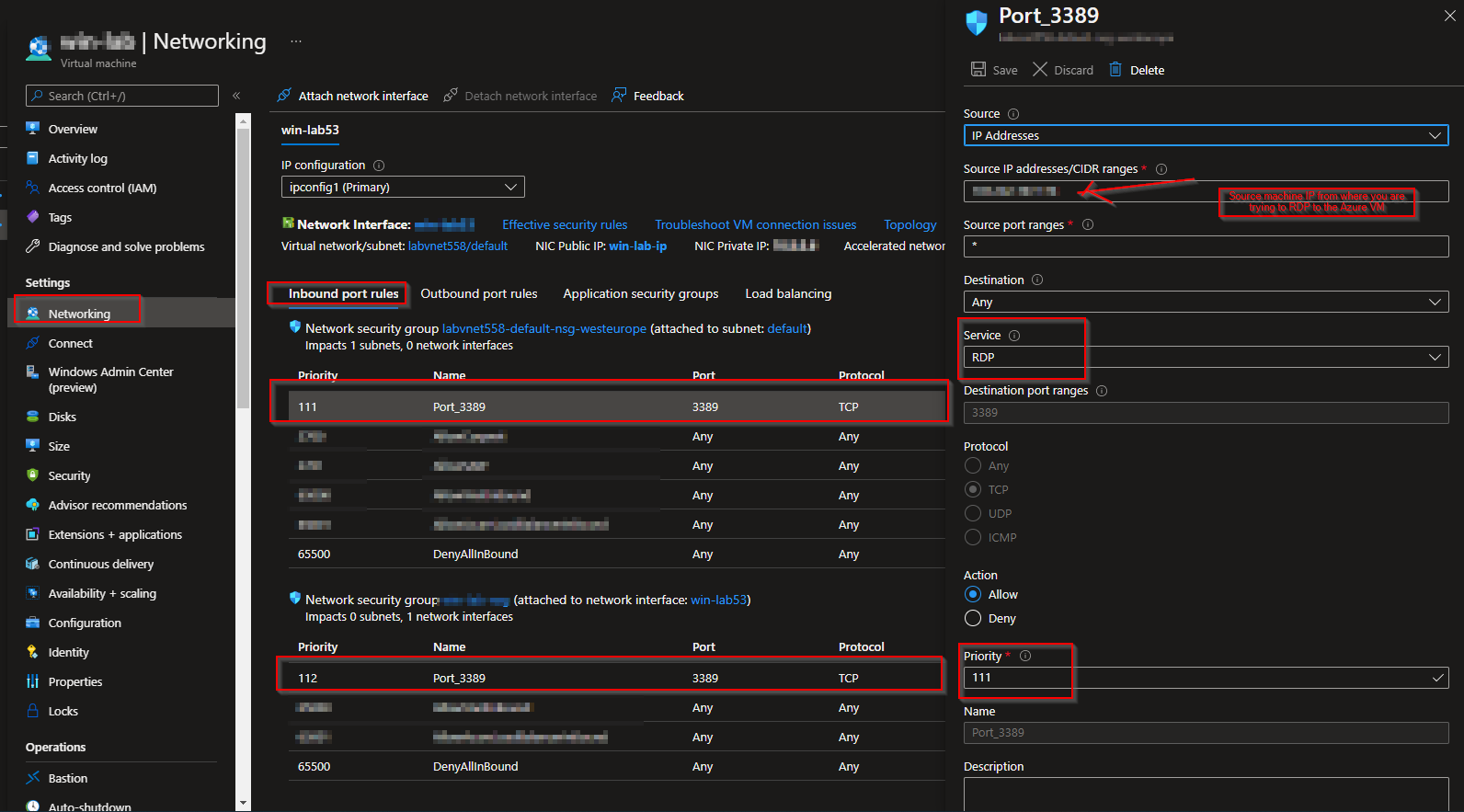Open Troubleshoot VM connection issues link

click(x=755, y=224)
